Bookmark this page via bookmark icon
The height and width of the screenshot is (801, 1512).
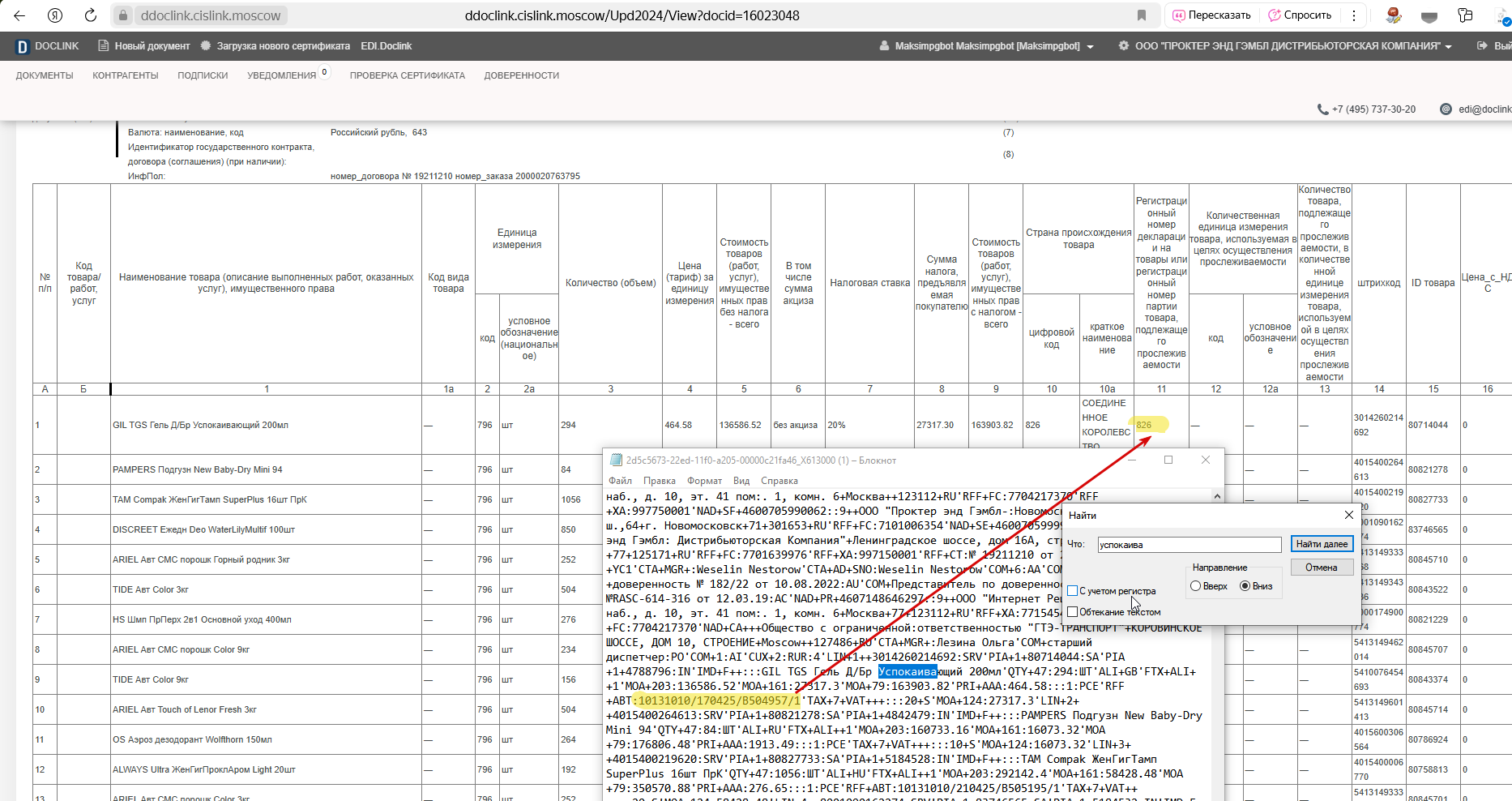1142,15
